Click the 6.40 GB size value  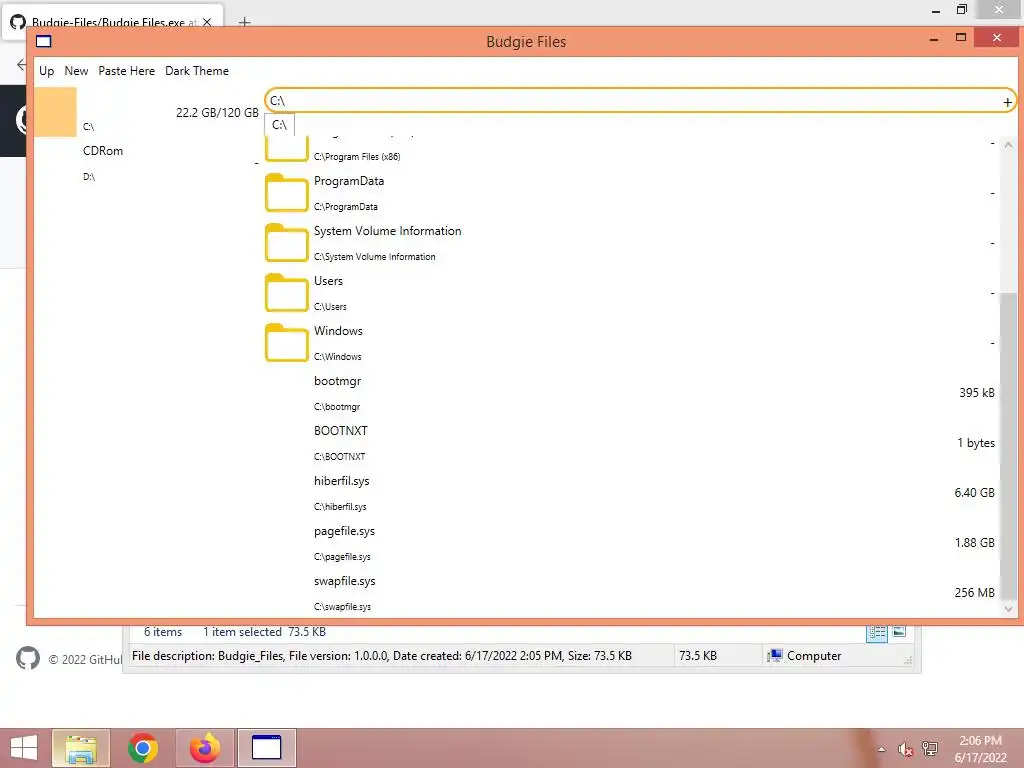[974, 492]
